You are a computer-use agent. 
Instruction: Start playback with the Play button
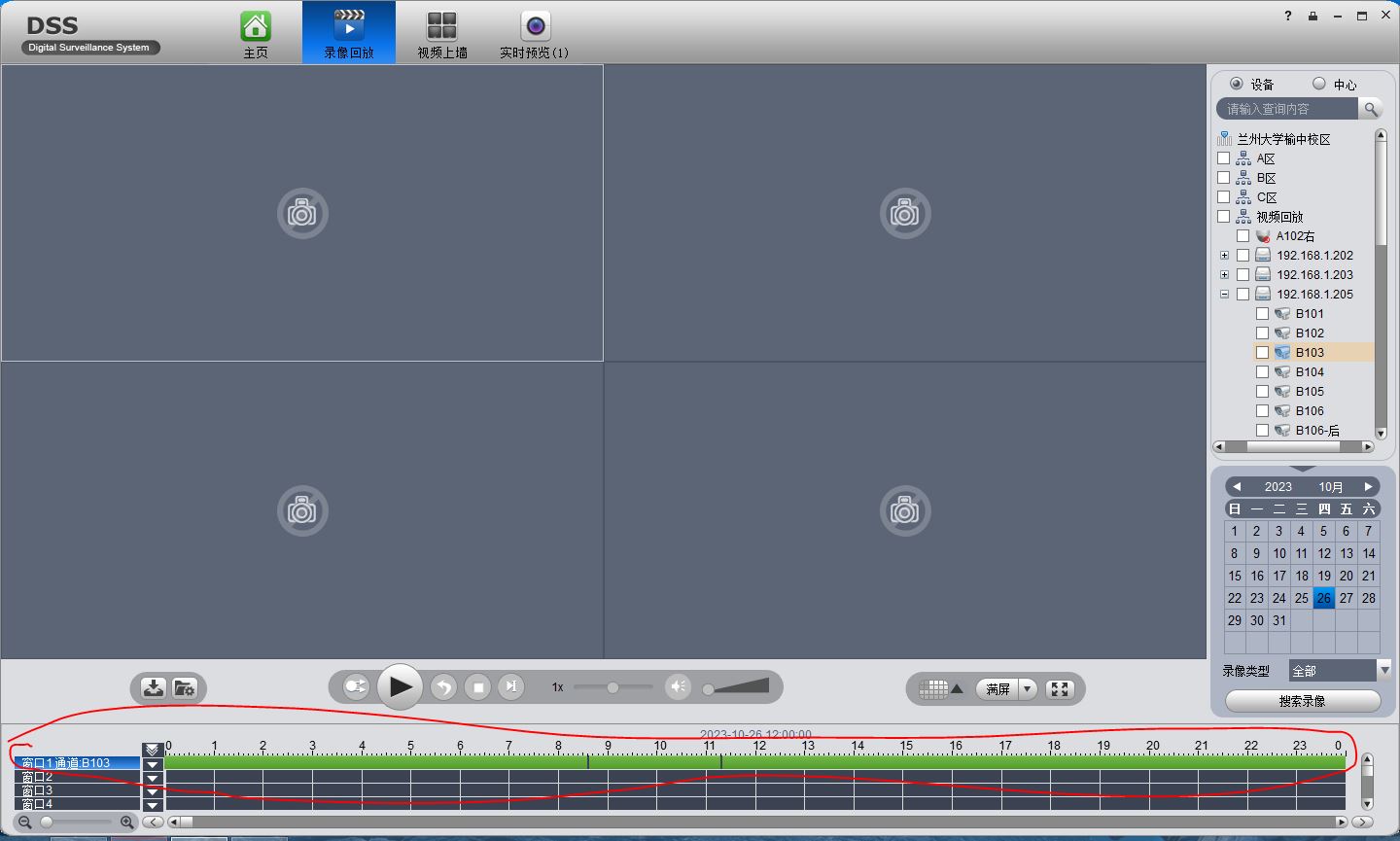[400, 687]
